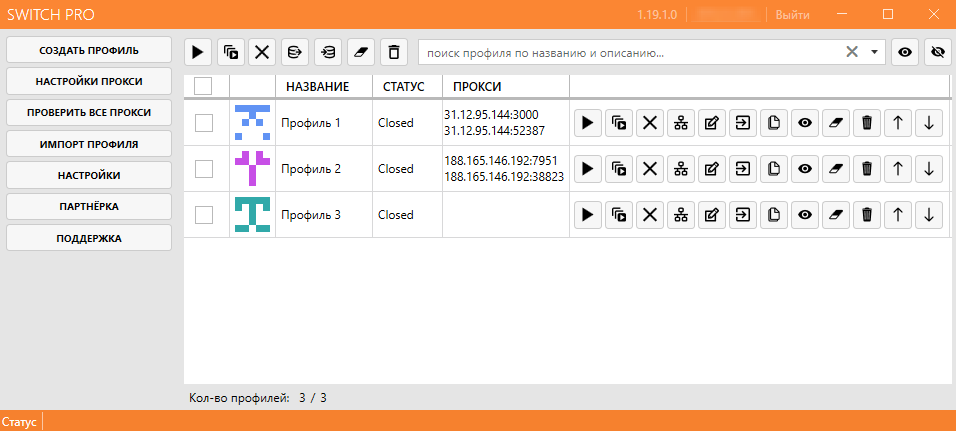This screenshot has width=956, height=431.
Task: Click СОЗДАТЬ ПРОФИЛЬ button
Action: pos(89,50)
